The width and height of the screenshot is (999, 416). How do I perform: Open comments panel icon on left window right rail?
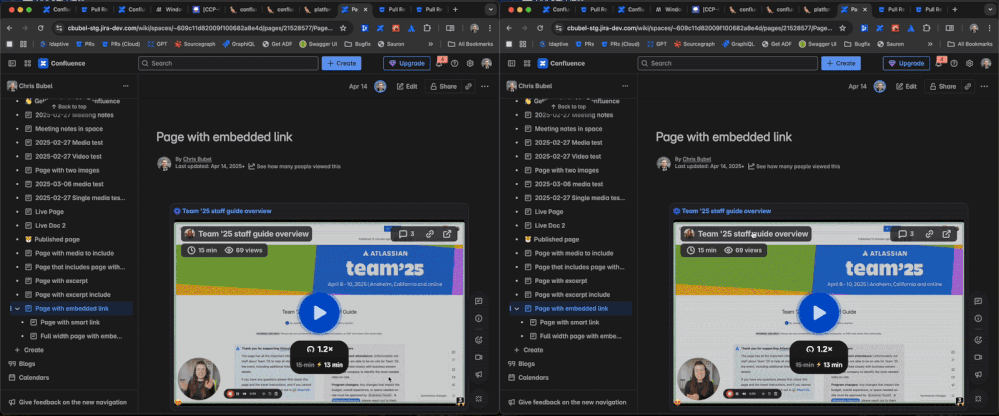[x=478, y=301]
